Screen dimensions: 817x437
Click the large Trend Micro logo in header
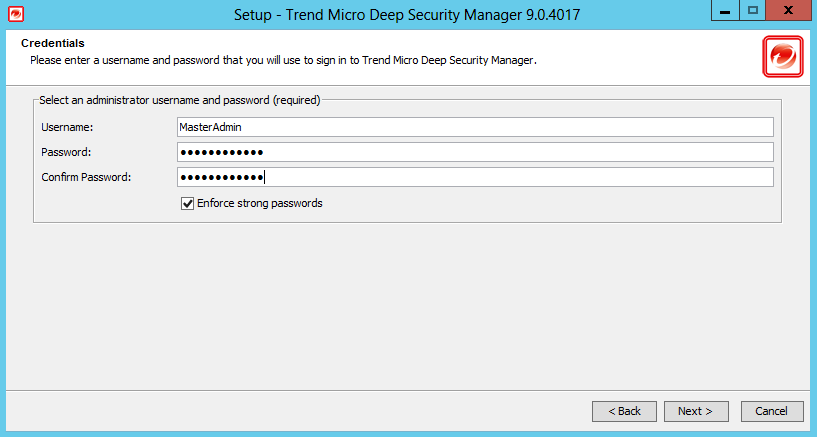click(x=783, y=57)
